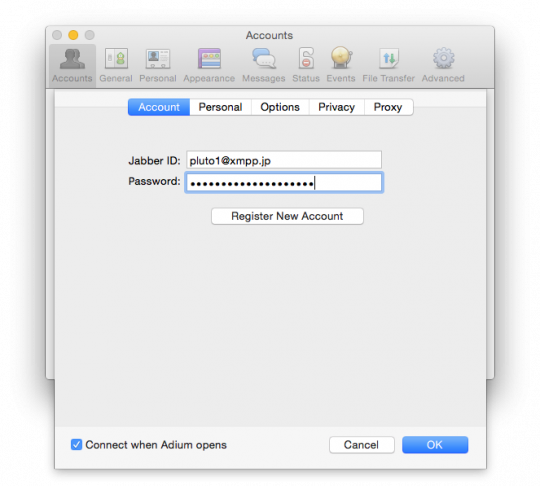Image resolution: width=540 pixels, height=486 pixels.
Task: Click the Register New Account button
Action: (287, 216)
